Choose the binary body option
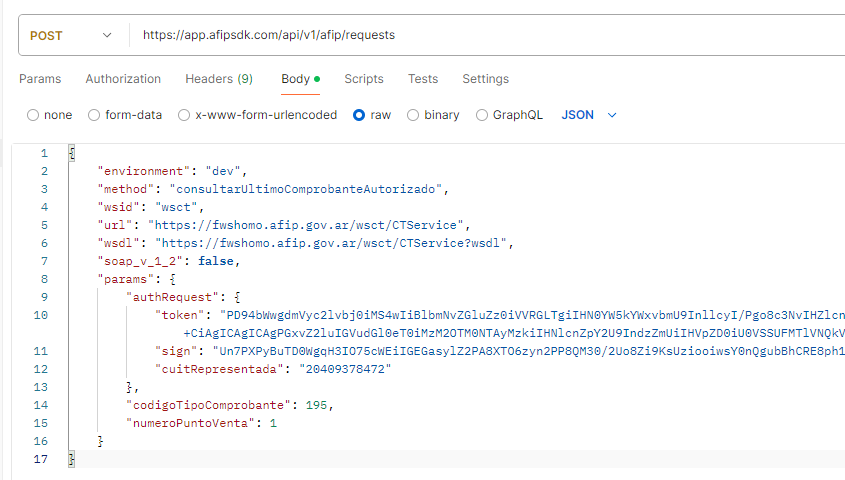Viewport: 845px width, 480px height. 413,115
